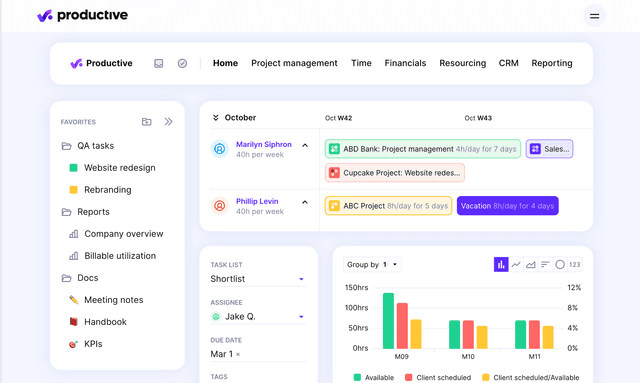
Task: Click the chart icon beside Billable utilization
Action: 73,256
